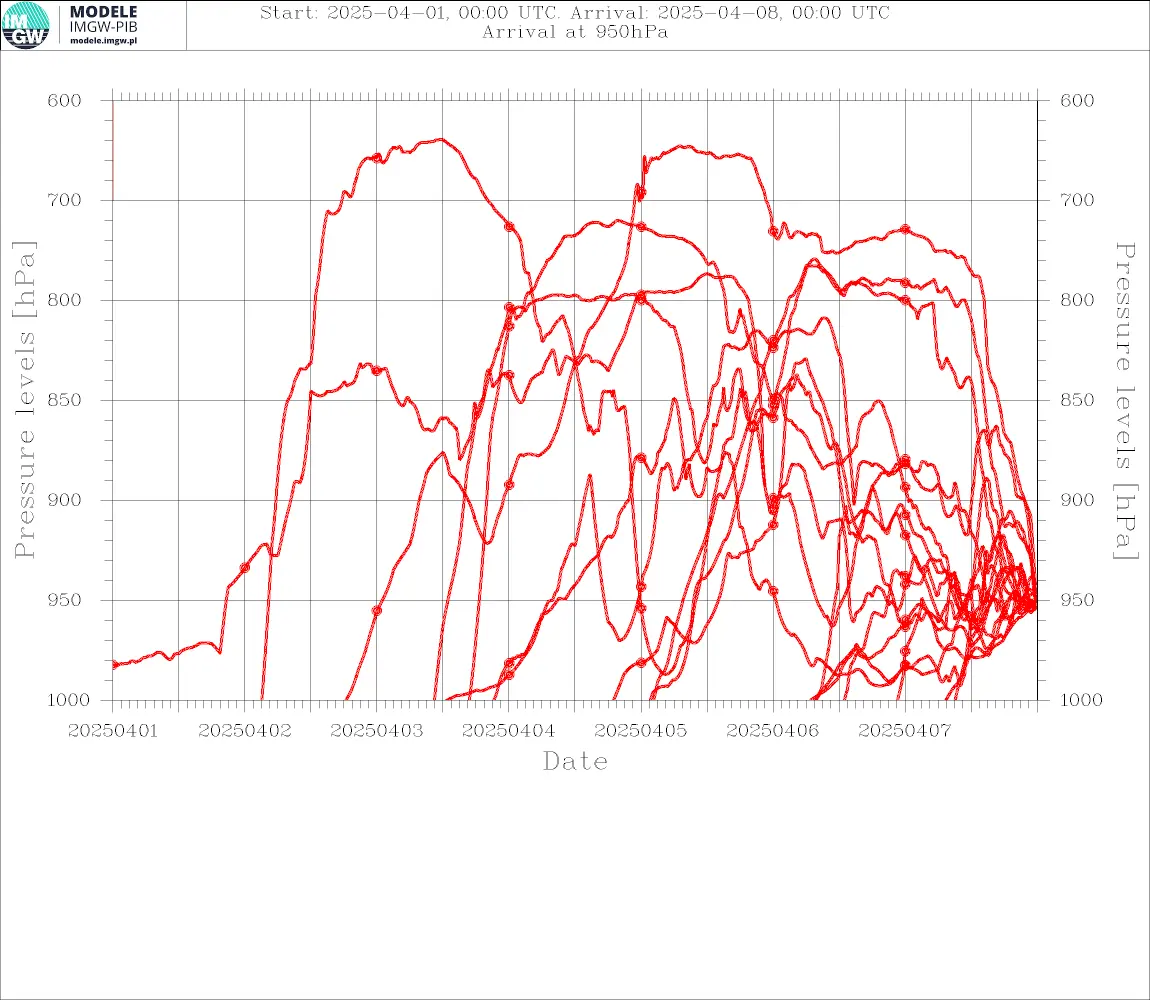Click the left 'Pressure levels [hPa]' axis title
This screenshot has height=1000, width=1150.
24,400
